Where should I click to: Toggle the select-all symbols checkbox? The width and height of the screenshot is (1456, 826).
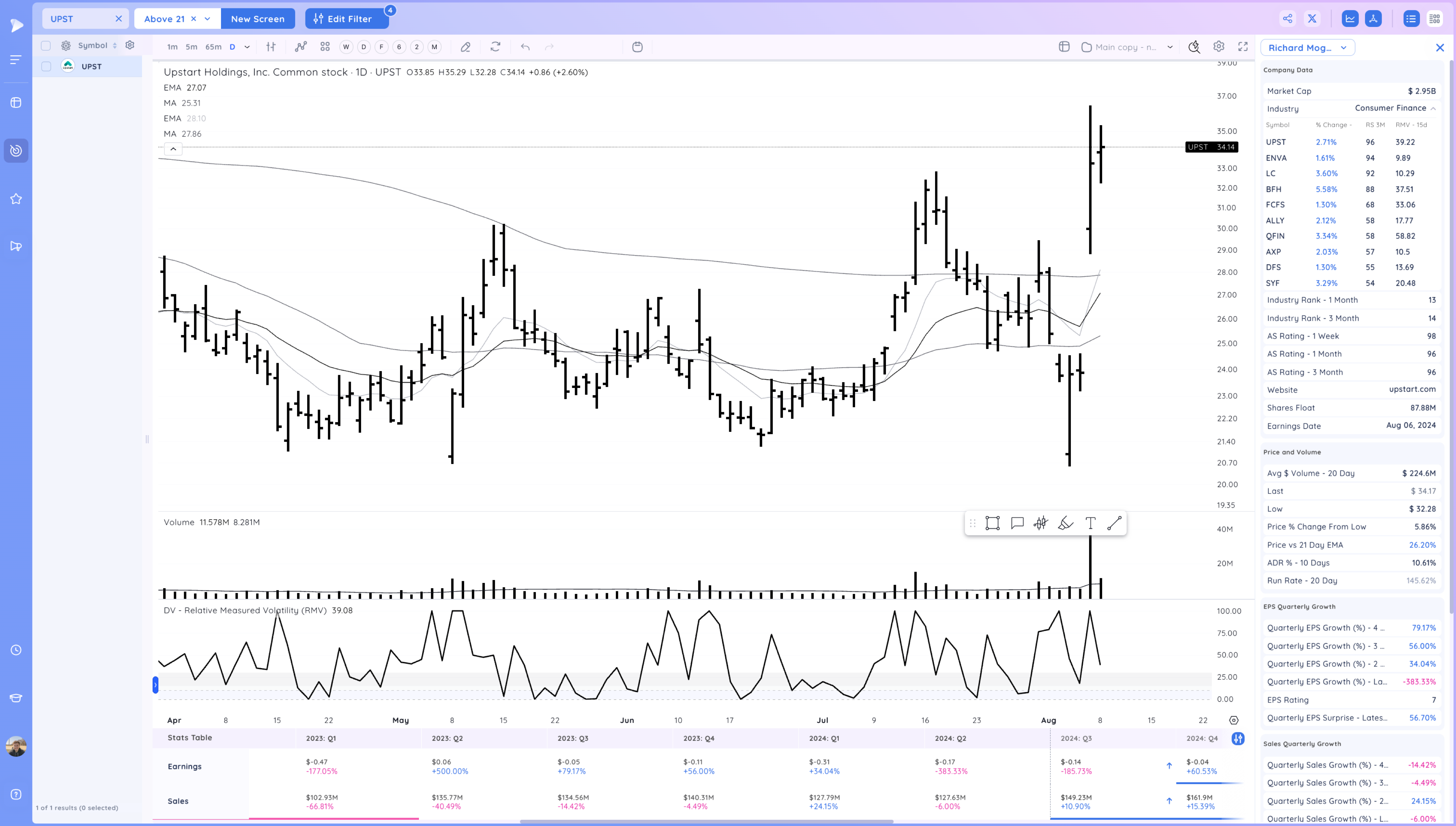pos(46,45)
